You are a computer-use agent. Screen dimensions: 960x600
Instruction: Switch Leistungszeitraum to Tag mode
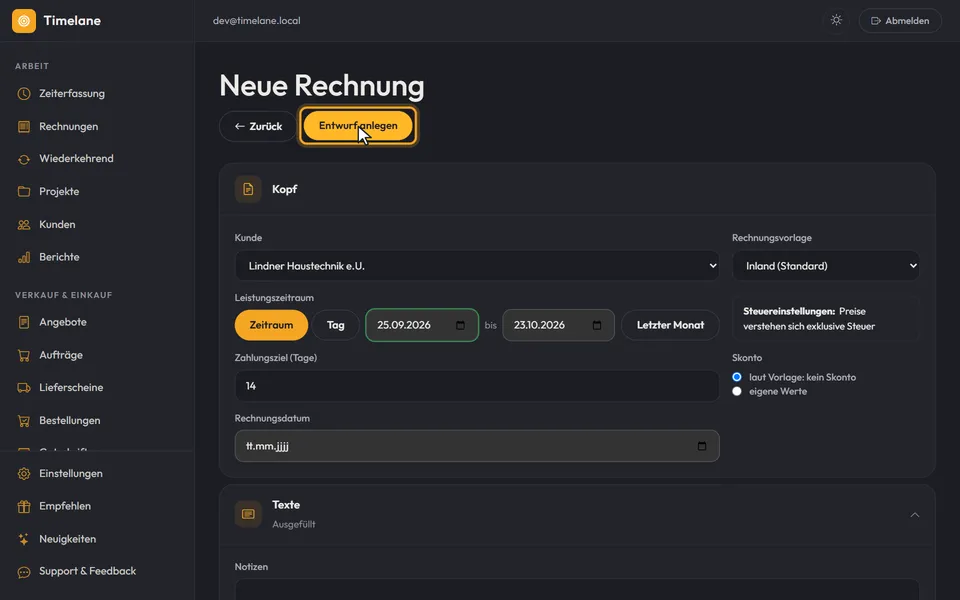(x=336, y=325)
